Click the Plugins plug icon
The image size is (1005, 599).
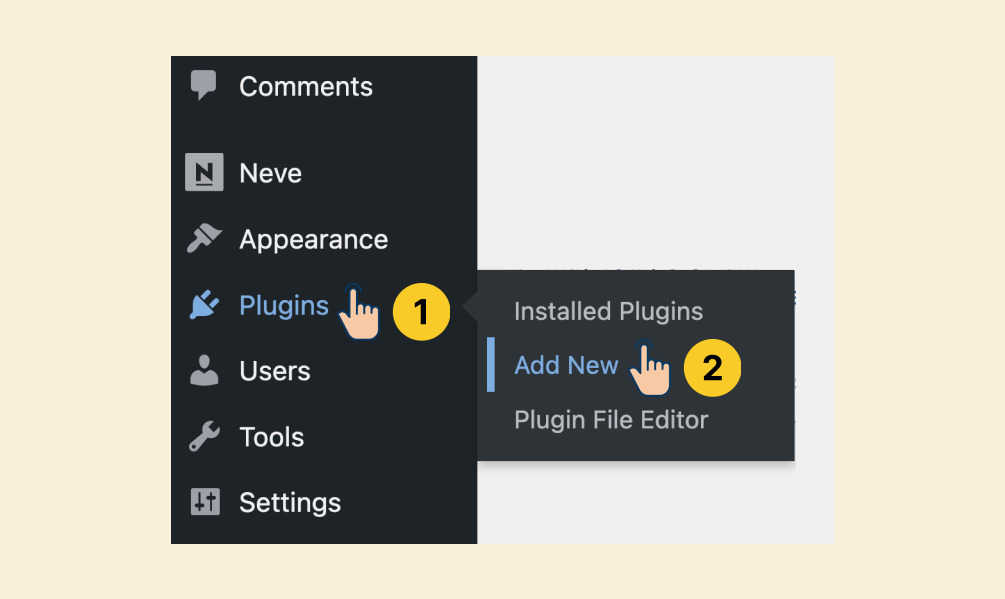pos(204,305)
